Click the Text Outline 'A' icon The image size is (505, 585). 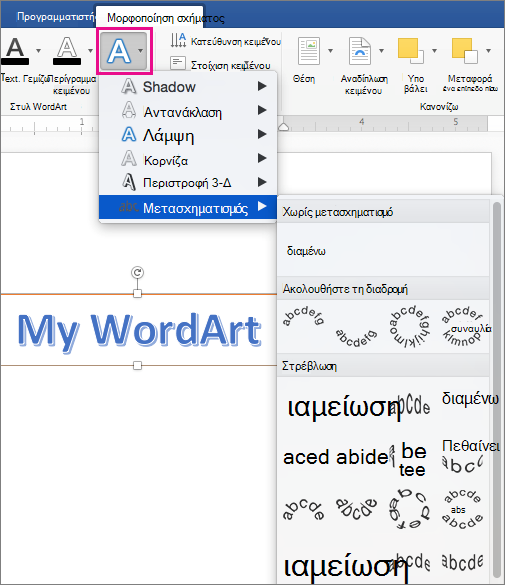pyautogui.click(x=67, y=51)
